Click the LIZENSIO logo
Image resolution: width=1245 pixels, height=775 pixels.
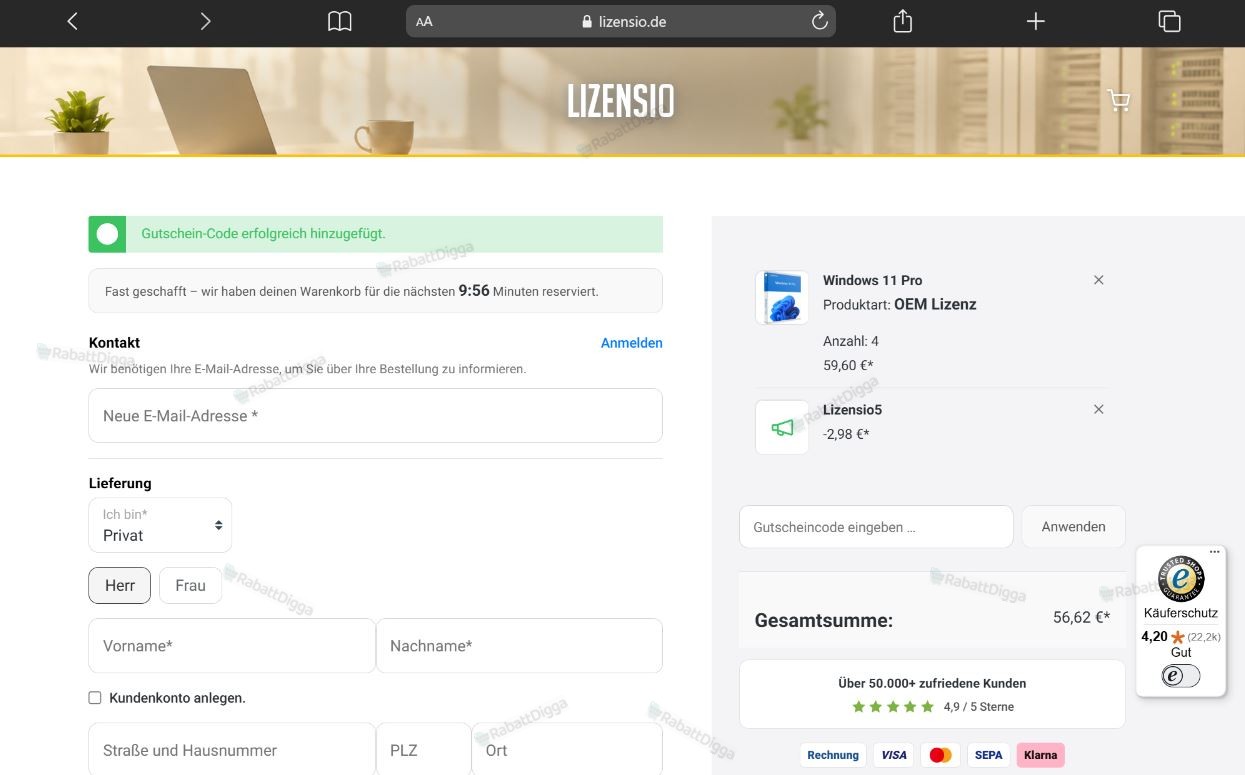(x=621, y=101)
